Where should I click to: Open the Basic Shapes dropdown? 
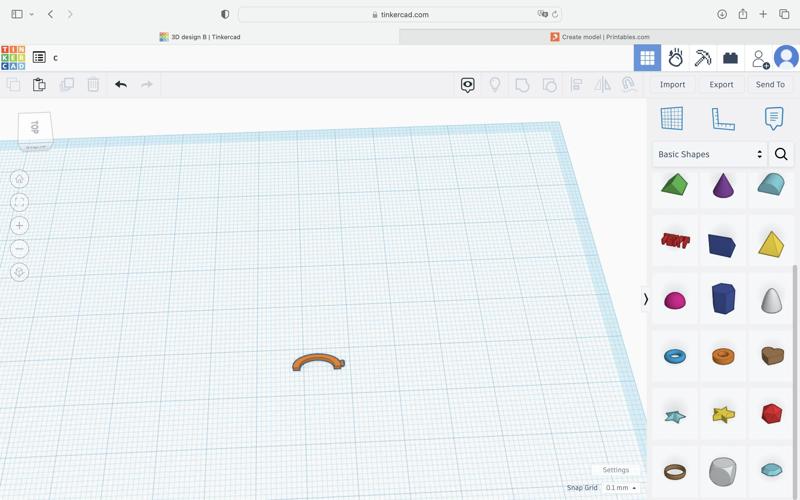(x=710, y=154)
